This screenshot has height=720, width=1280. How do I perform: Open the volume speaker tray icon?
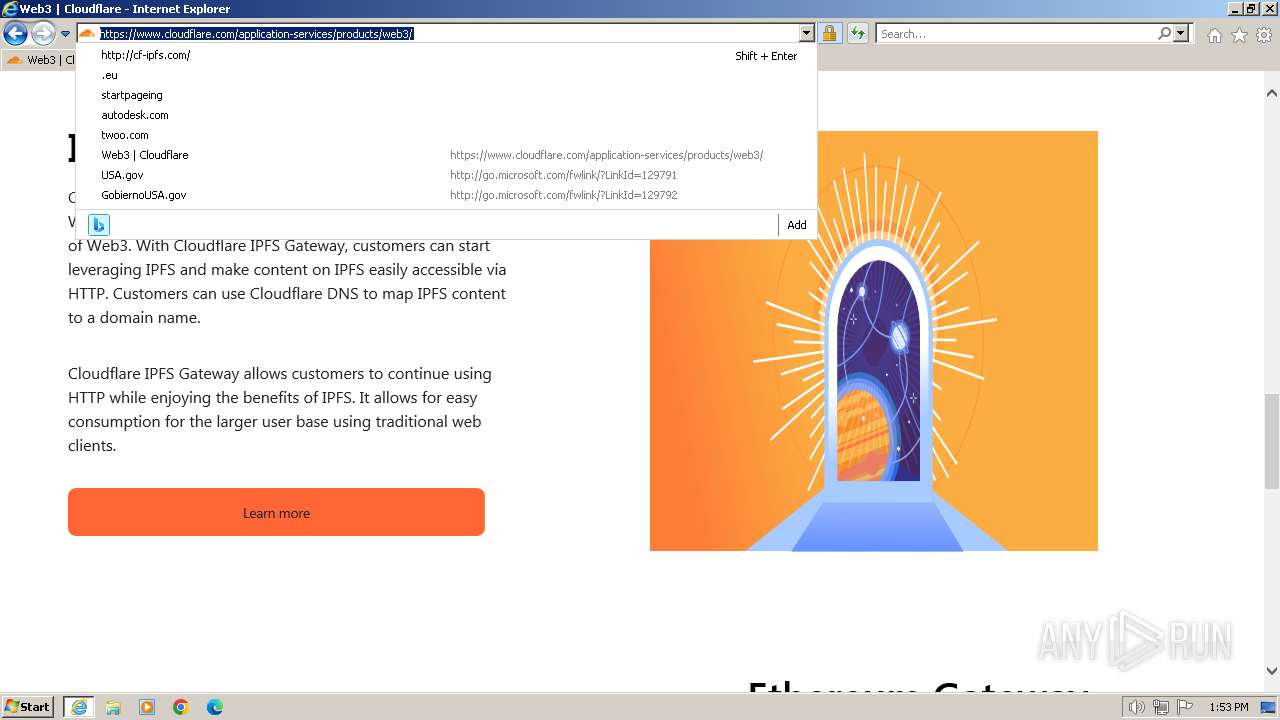coord(1137,707)
